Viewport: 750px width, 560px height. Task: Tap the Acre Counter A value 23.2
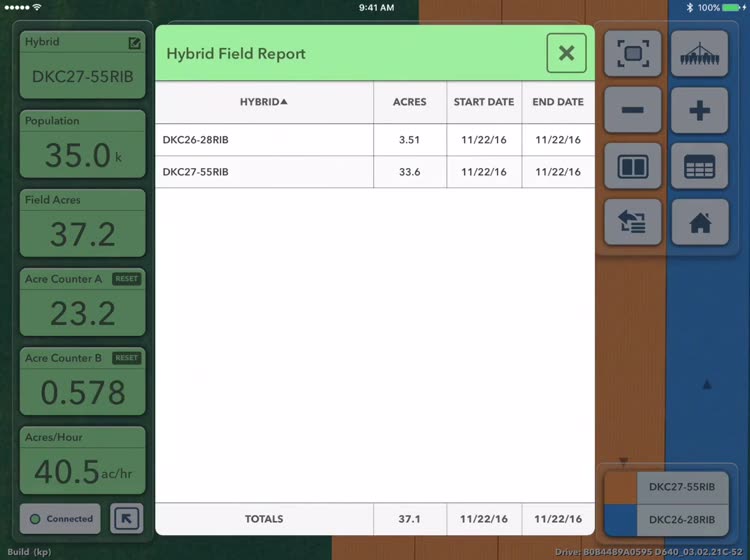(x=83, y=314)
